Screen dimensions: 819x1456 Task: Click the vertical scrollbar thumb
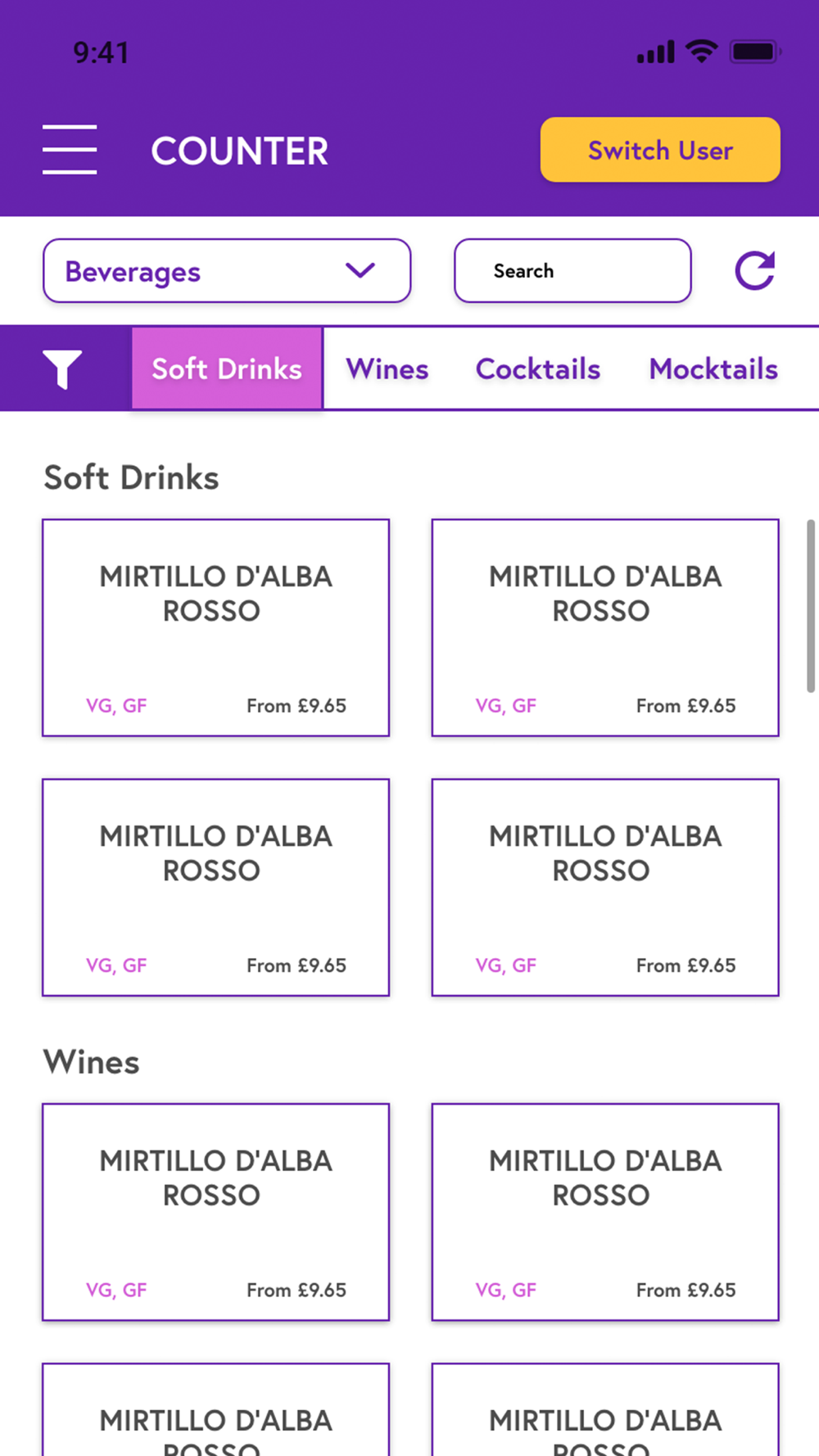tap(810, 606)
